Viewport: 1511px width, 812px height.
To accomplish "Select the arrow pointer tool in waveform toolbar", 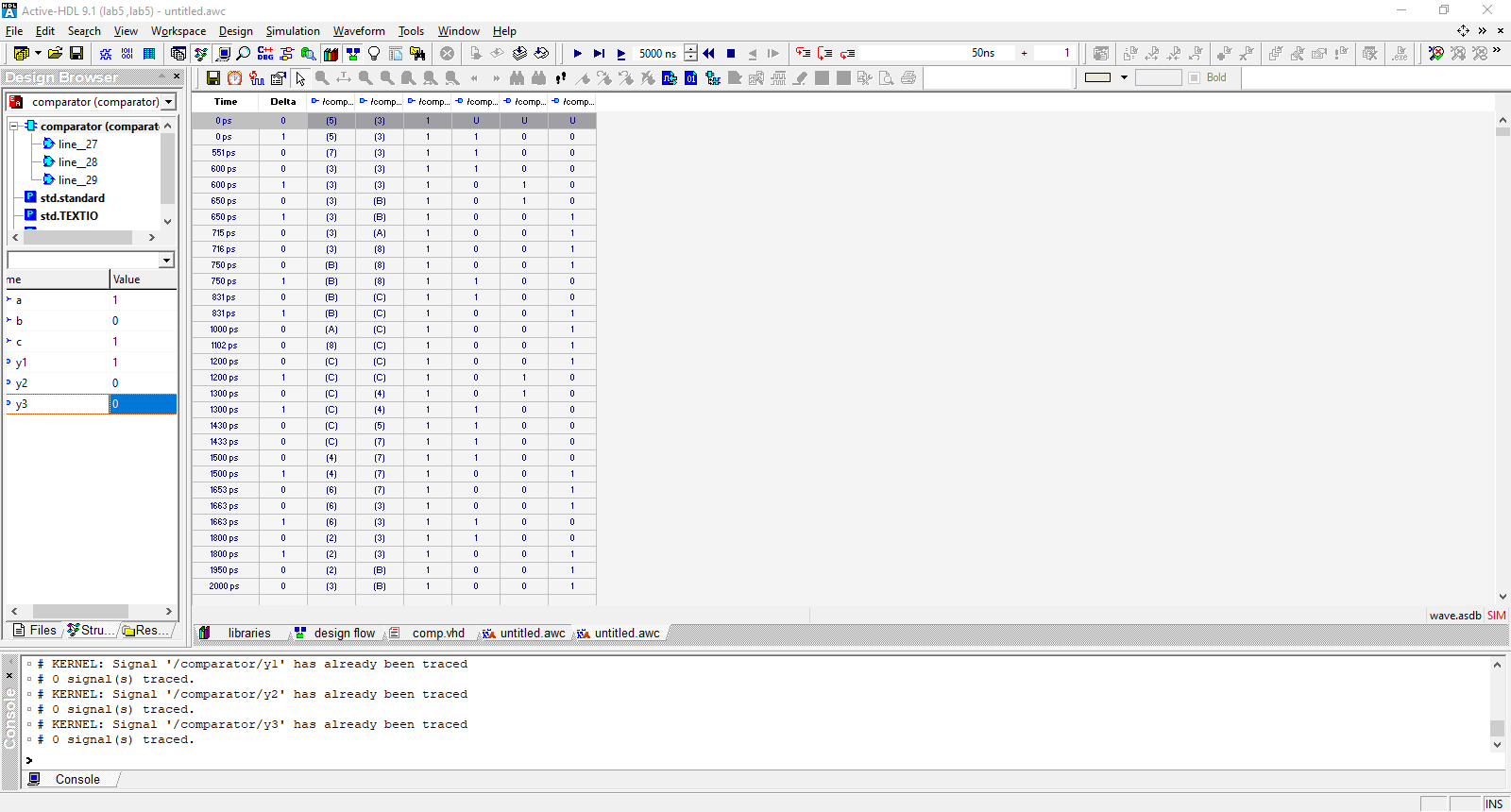I will 300,78.
